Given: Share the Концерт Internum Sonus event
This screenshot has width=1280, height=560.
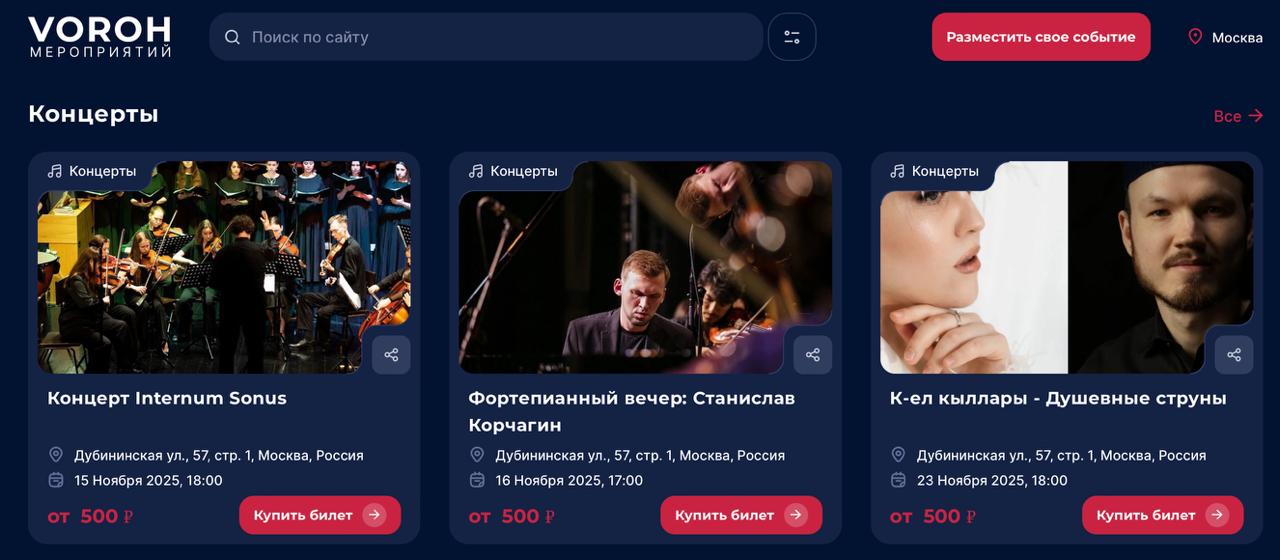Looking at the screenshot, I should coord(391,355).
